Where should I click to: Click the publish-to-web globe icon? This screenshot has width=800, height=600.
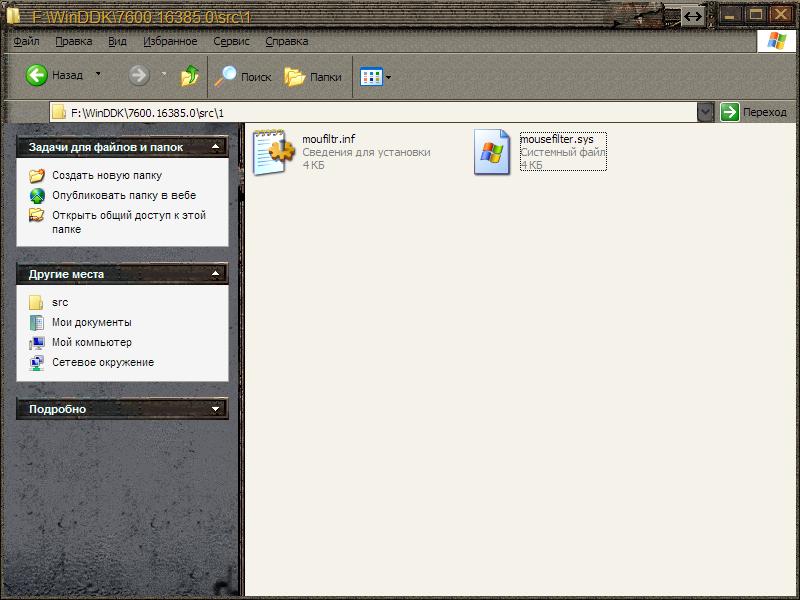pyautogui.click(x=37, y=195)
